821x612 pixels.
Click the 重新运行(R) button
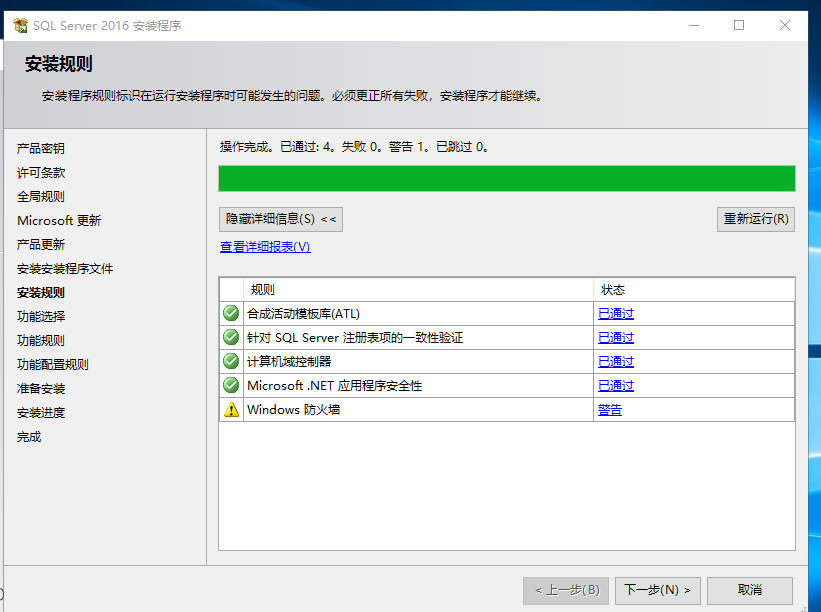click(x=756, y=219)
